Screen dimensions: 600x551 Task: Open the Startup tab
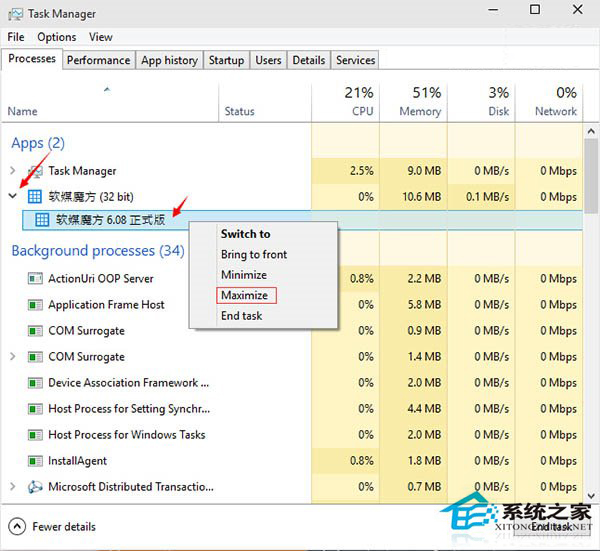227,60
